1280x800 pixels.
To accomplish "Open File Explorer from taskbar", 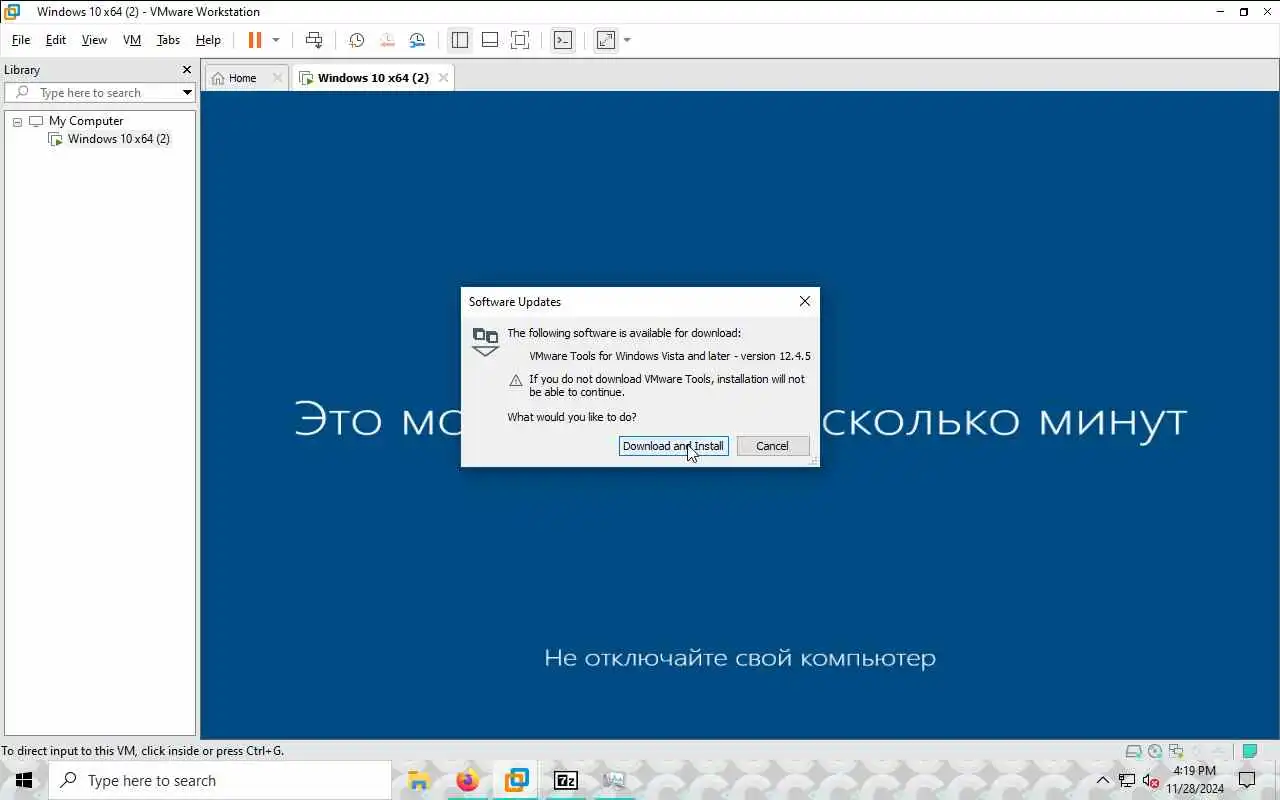I will pos(418,780).
